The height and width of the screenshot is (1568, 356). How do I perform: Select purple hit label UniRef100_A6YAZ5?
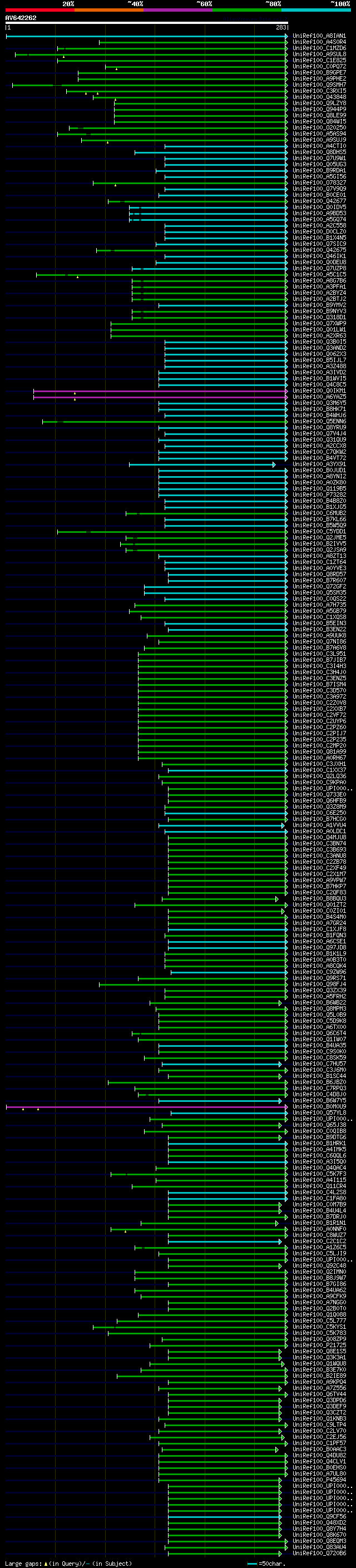point(319,398)
